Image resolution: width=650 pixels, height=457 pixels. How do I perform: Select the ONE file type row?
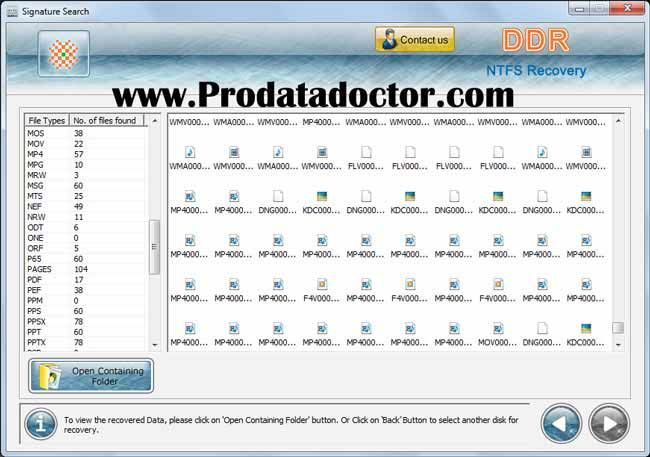86,238
